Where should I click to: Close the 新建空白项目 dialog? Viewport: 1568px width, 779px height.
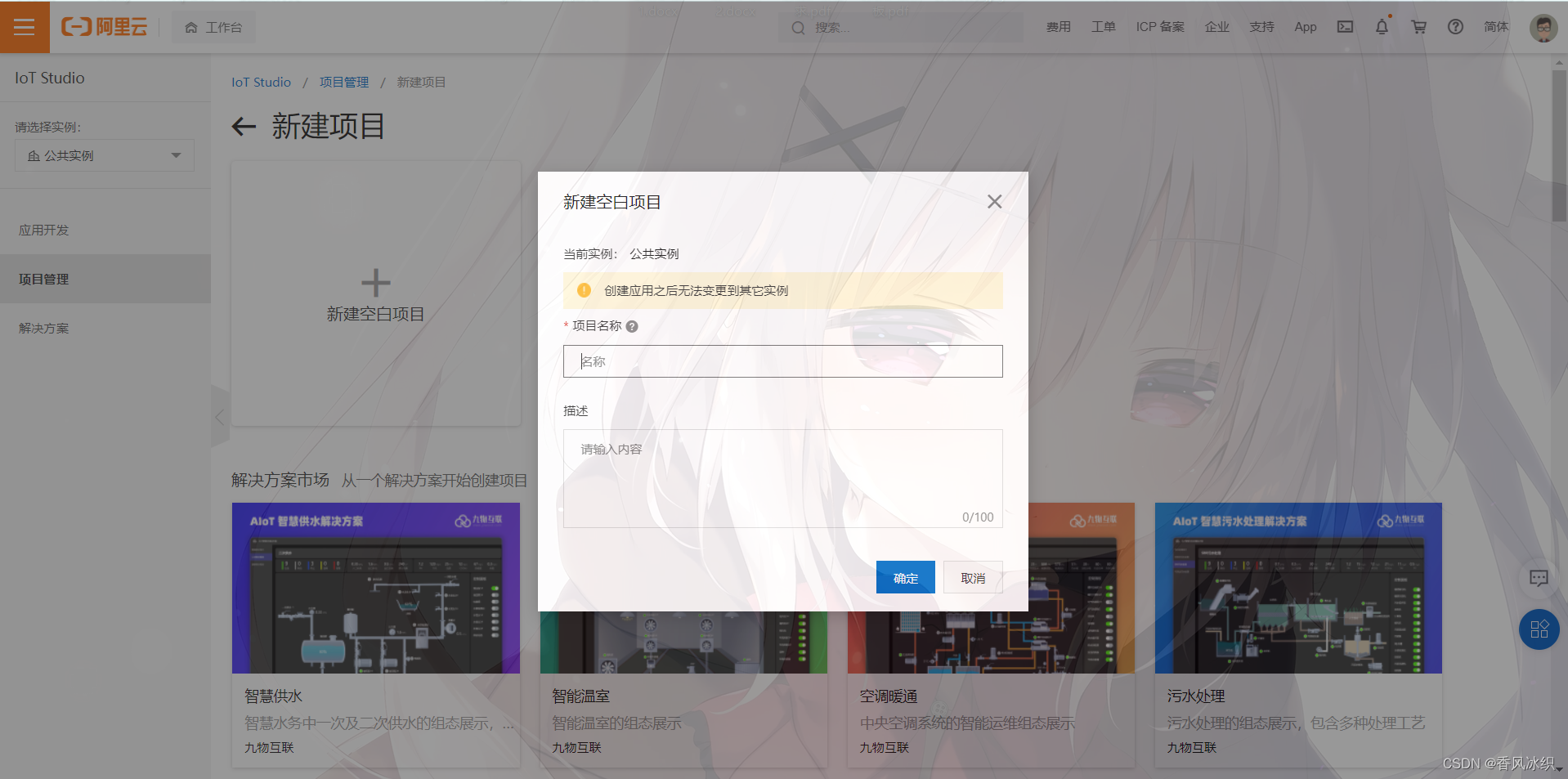coord(994,201)
